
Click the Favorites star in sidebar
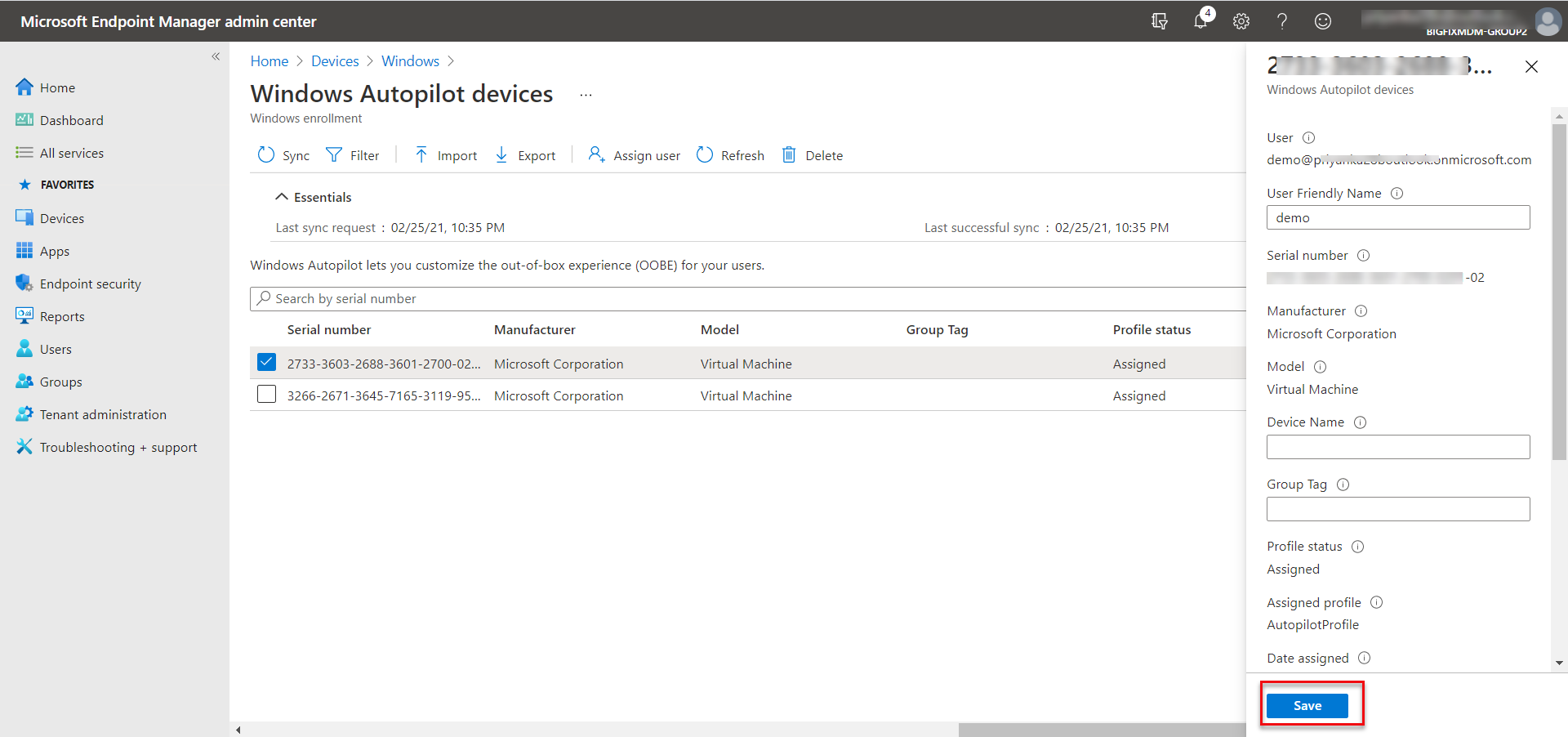coord(24,185)
